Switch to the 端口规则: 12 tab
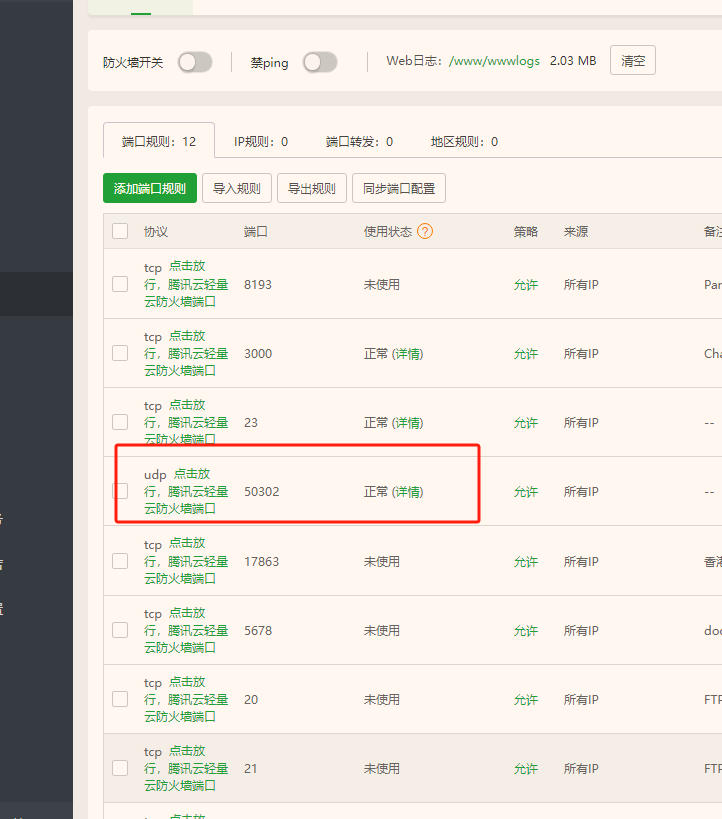 pos(159,141)
